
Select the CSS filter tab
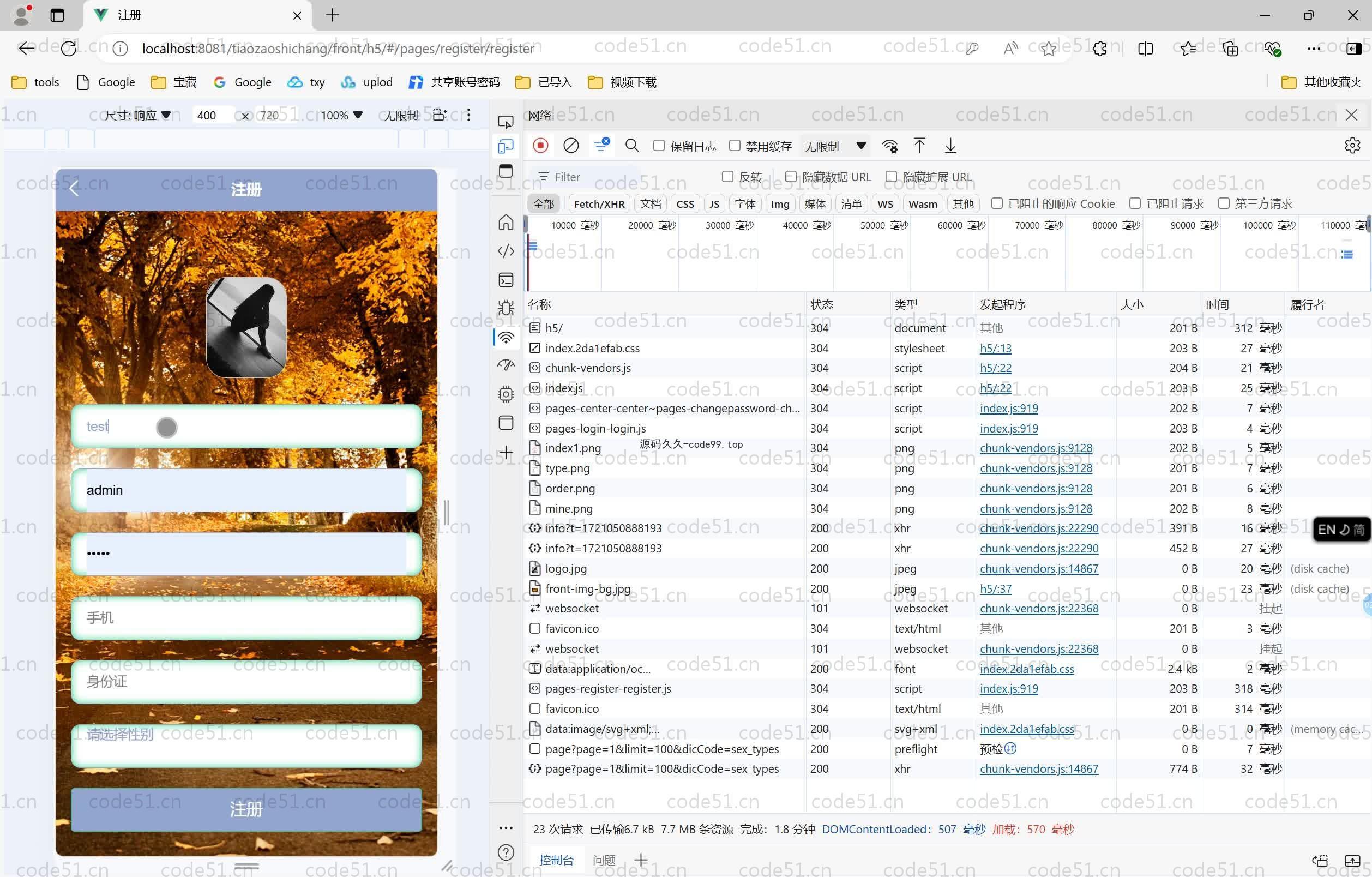[685, 203]
